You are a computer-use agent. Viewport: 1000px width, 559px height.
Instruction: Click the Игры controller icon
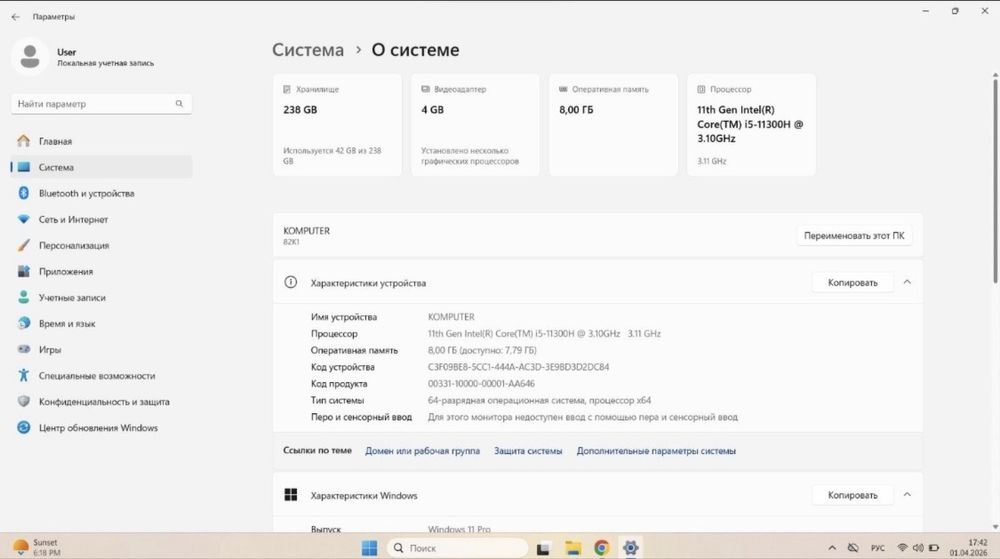[24, 349]
